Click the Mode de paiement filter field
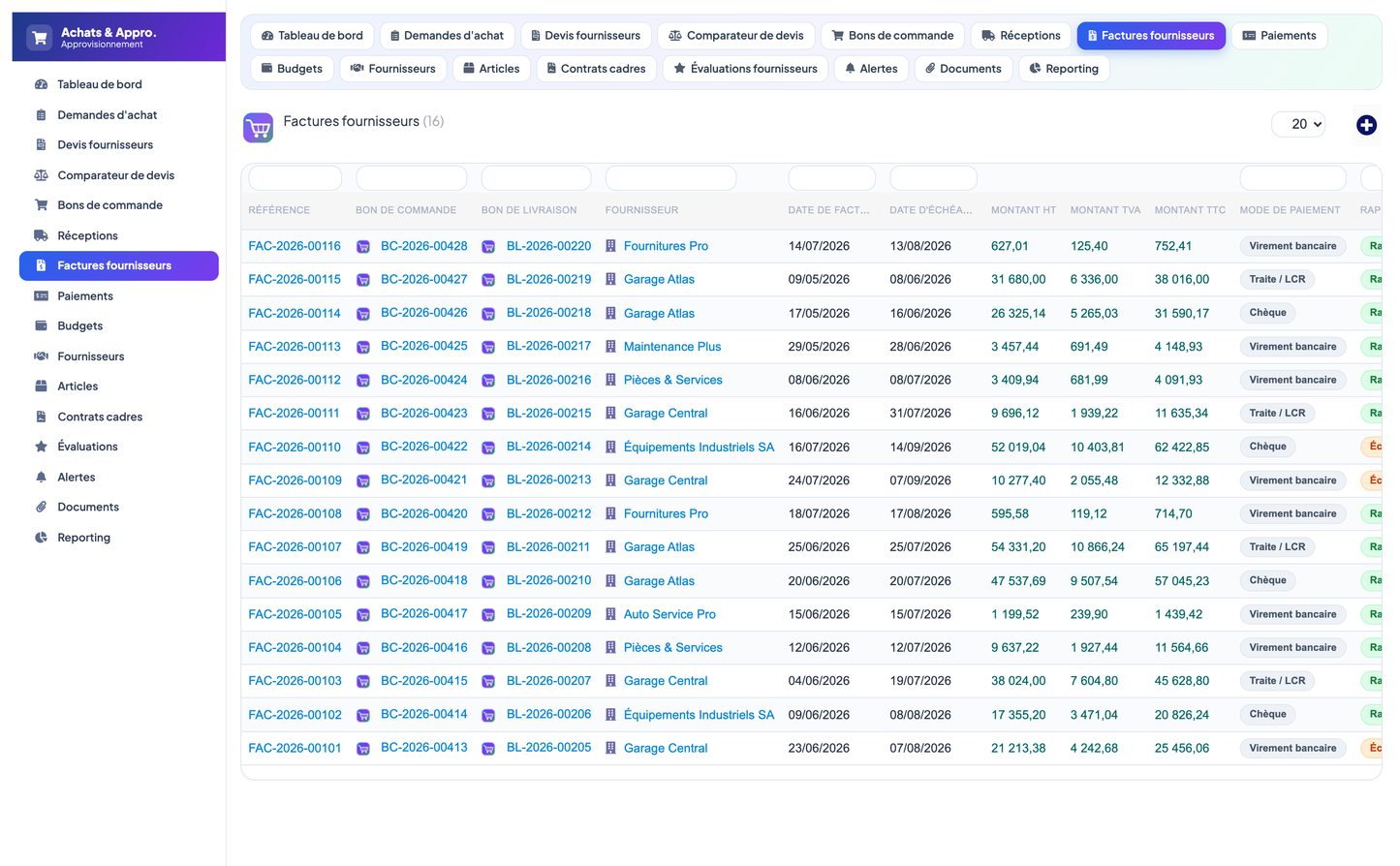Image resolution: width=1400 pixels, height=866 pixels. coord(1292,178)
